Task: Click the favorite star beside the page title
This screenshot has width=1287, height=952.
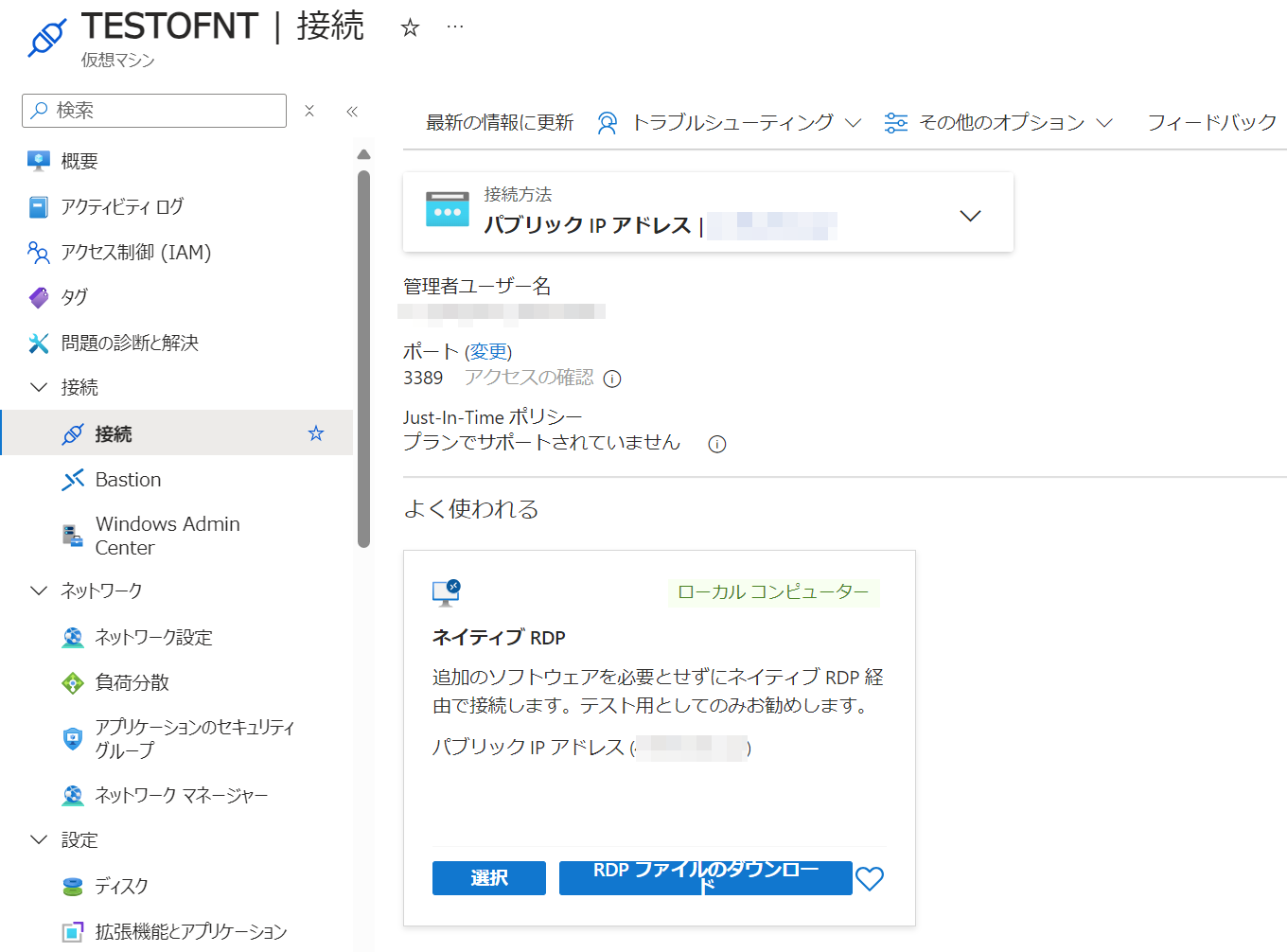Action: point(410,27)
